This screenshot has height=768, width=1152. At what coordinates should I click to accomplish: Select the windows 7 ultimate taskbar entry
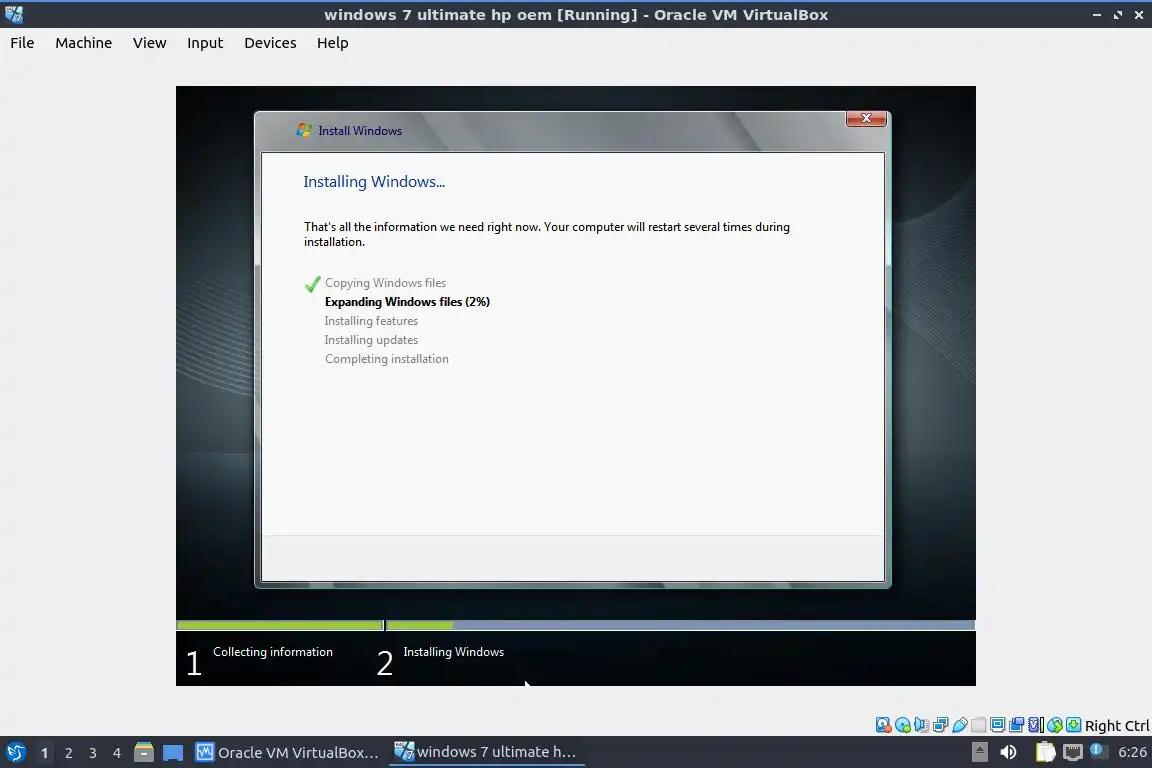(x=486, y=752)
